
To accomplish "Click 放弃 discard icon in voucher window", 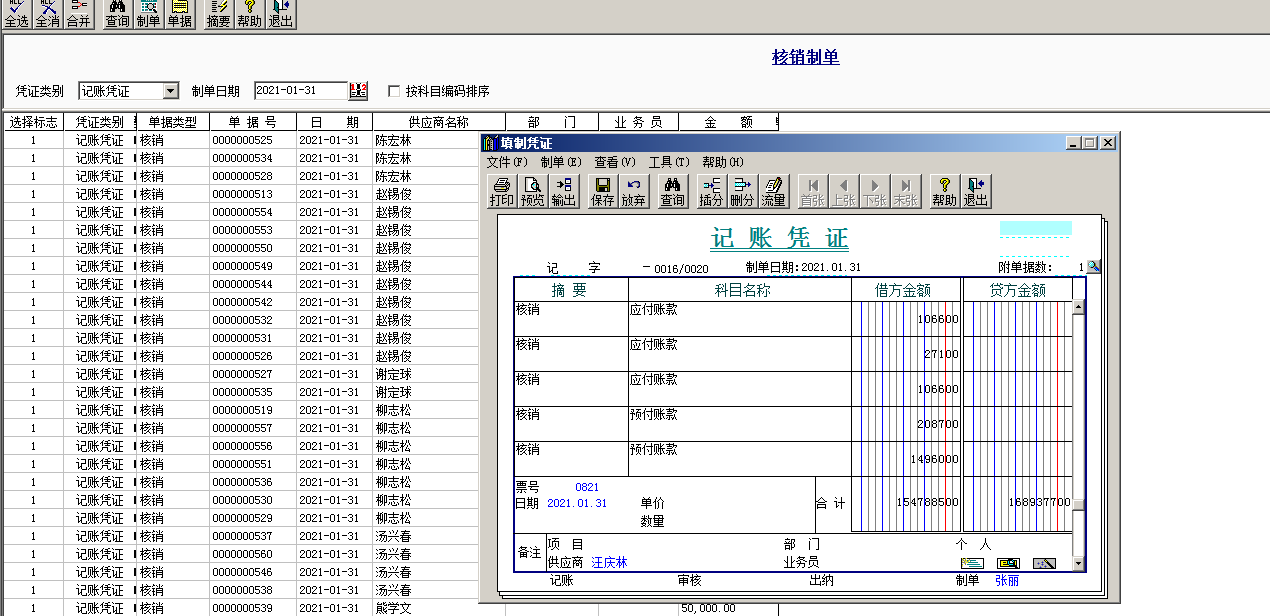I will [634, 192].
